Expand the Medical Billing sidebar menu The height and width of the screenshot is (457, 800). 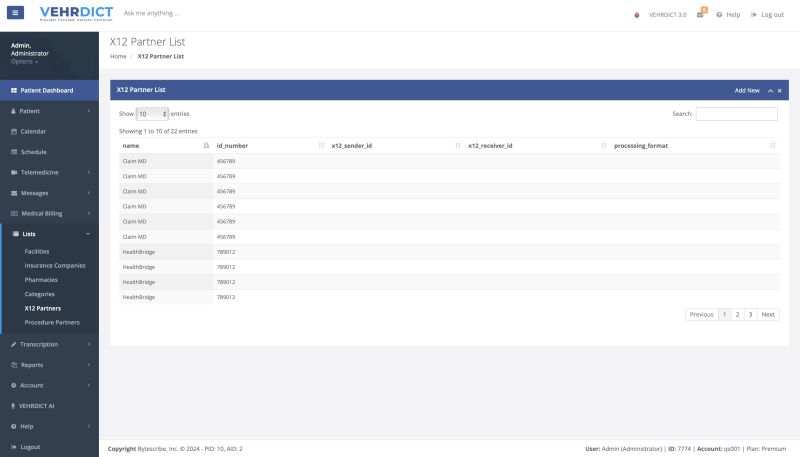[x=42, y=213]
